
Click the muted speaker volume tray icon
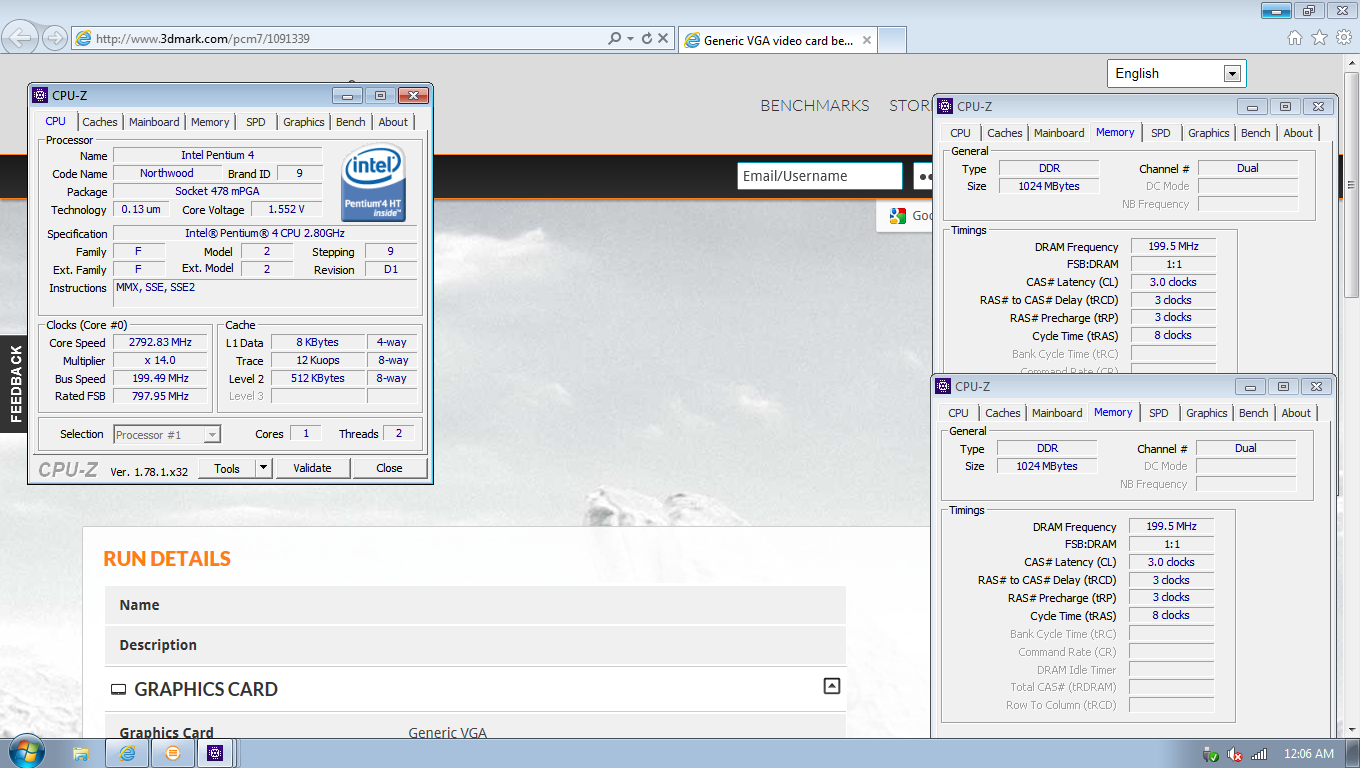[x=1235, y=754]
